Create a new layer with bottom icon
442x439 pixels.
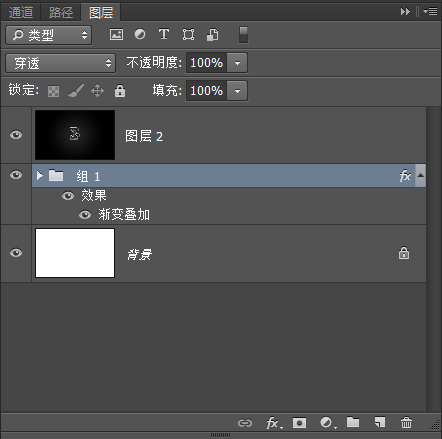(380, 422)
